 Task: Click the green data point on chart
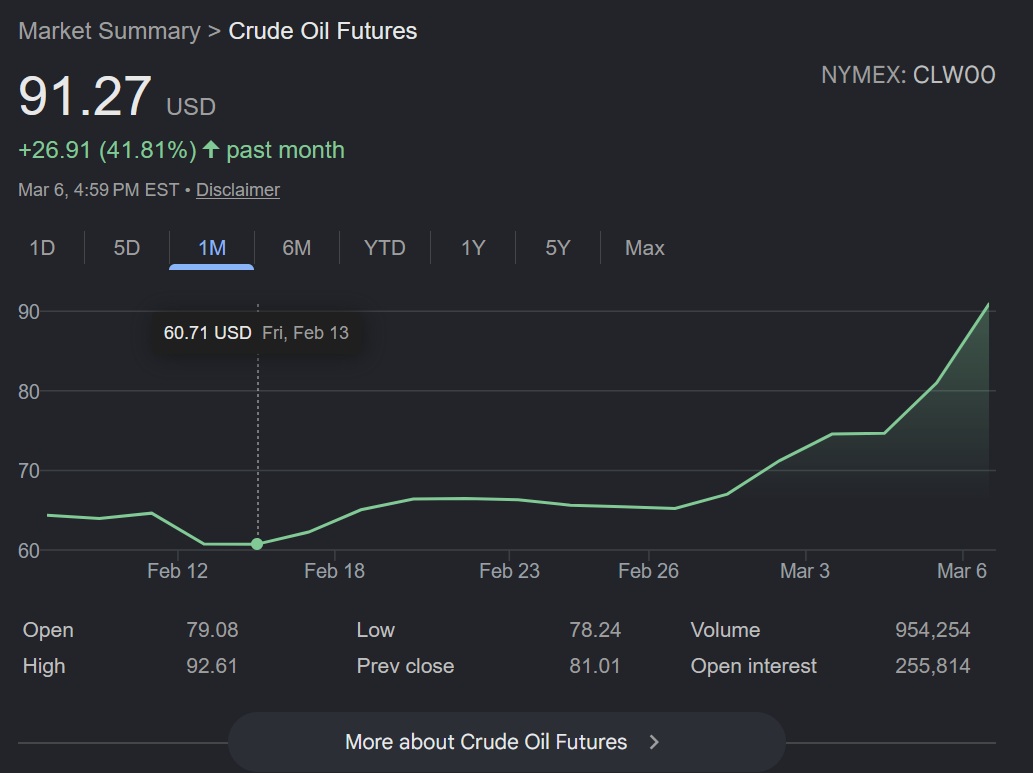(257, 544)
